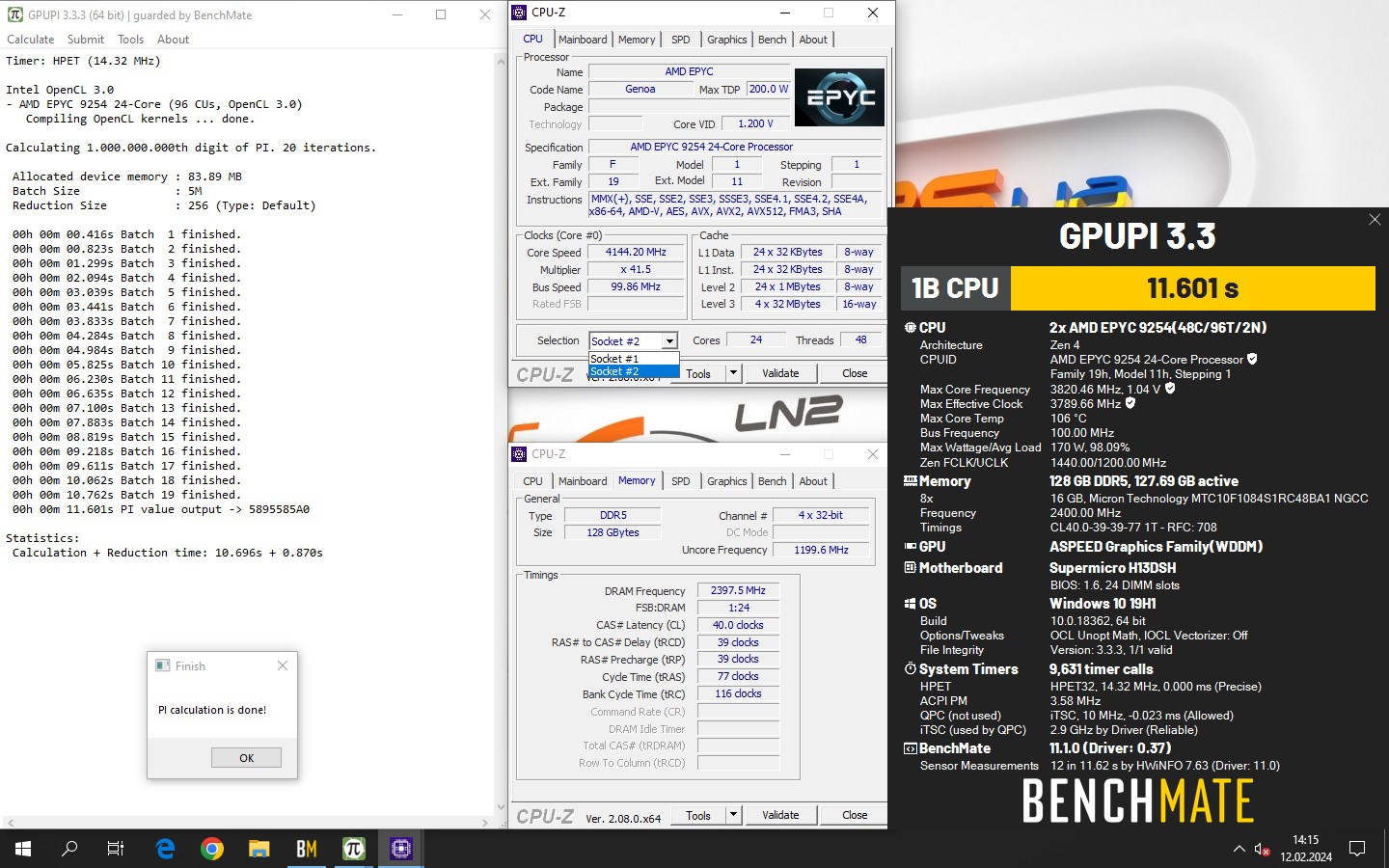Switch to CPU-Z taskbar icon
The width and height of the screenshot is (1389, 868).
(x=400, y=849)
